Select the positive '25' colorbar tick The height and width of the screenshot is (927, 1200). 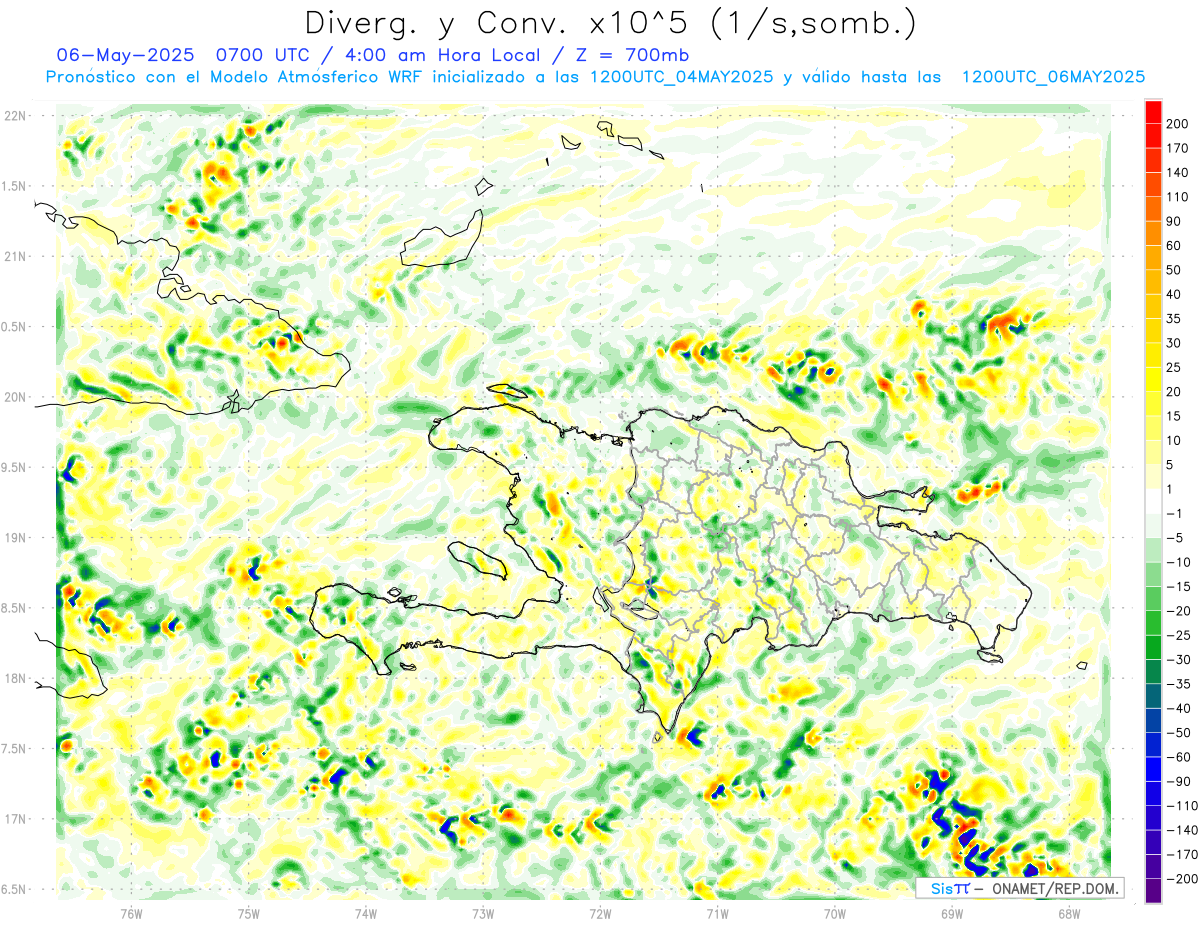tap(1174, 367)
